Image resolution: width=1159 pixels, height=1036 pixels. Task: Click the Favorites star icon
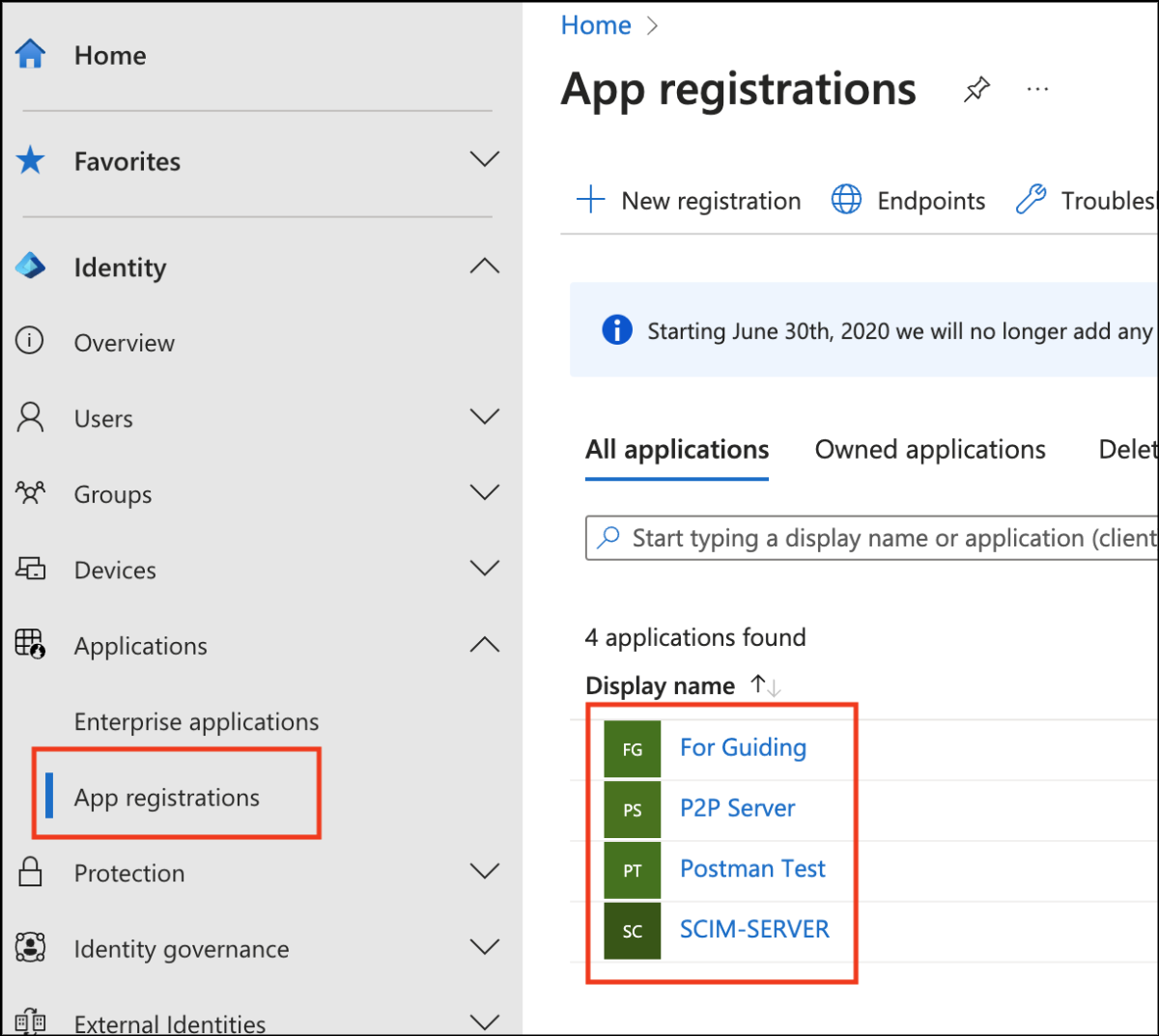point(31,160)
